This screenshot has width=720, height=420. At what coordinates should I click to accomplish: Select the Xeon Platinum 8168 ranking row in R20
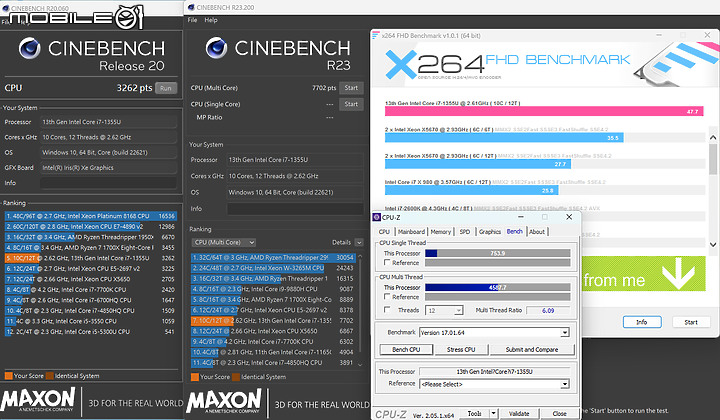[90, 216]
